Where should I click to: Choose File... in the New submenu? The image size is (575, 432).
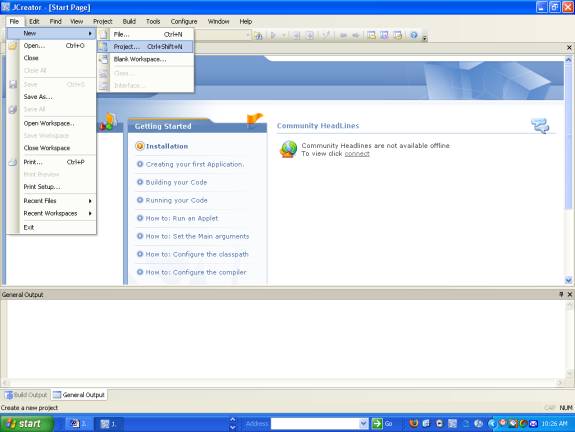point(145,34)
